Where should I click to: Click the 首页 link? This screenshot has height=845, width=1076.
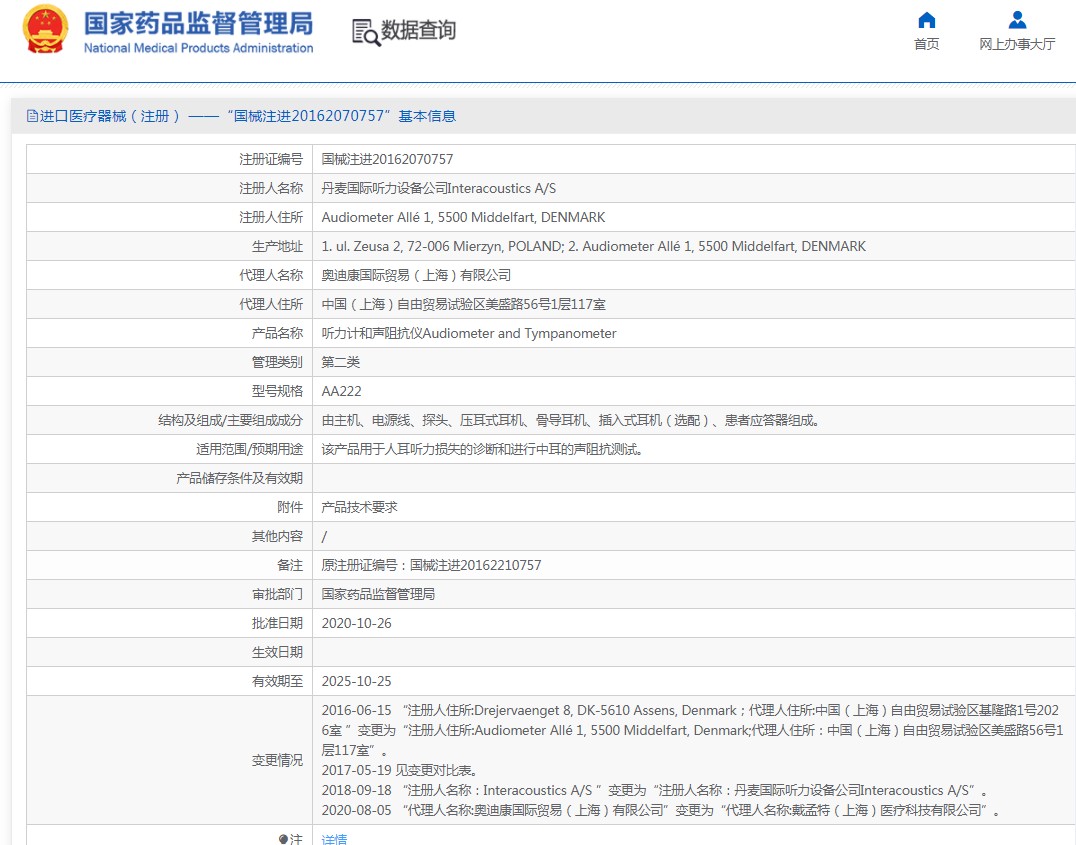pyautogui.click(x=926, y=44)
